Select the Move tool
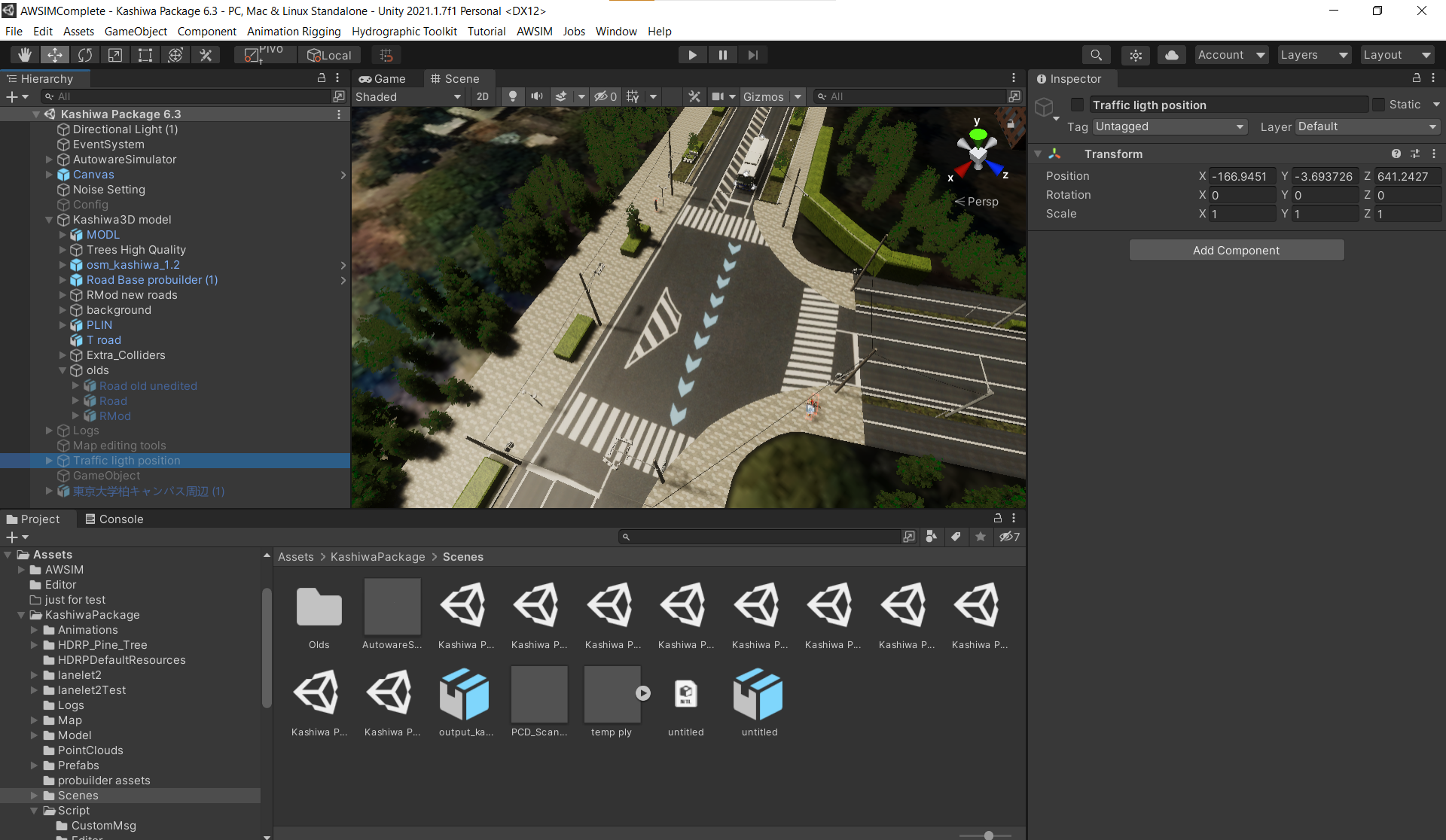The image size is (1446, 840). (55, 55)
